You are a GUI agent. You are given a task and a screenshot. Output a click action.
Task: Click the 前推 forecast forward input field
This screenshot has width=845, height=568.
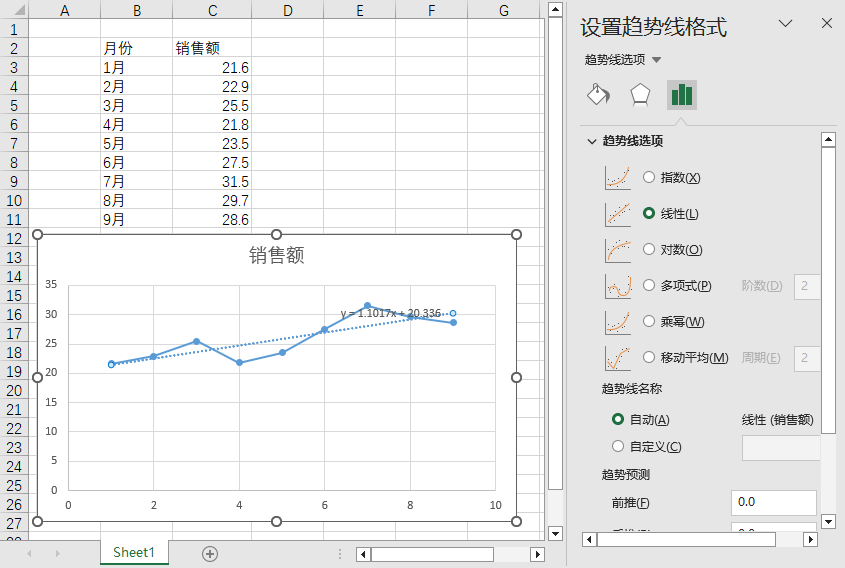(773, 502)
